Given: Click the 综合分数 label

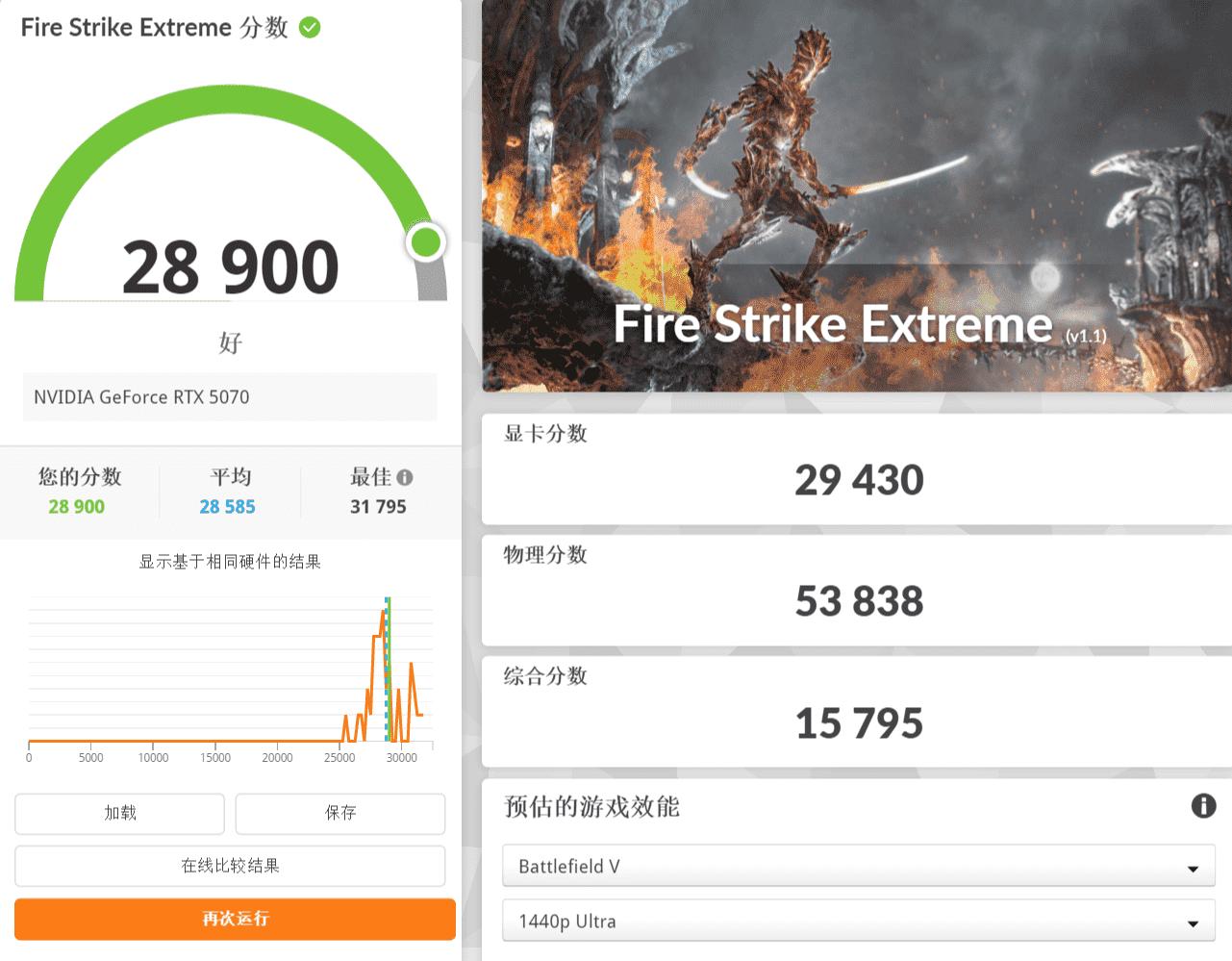Looking at the screenshot, I should coord(545,676).
